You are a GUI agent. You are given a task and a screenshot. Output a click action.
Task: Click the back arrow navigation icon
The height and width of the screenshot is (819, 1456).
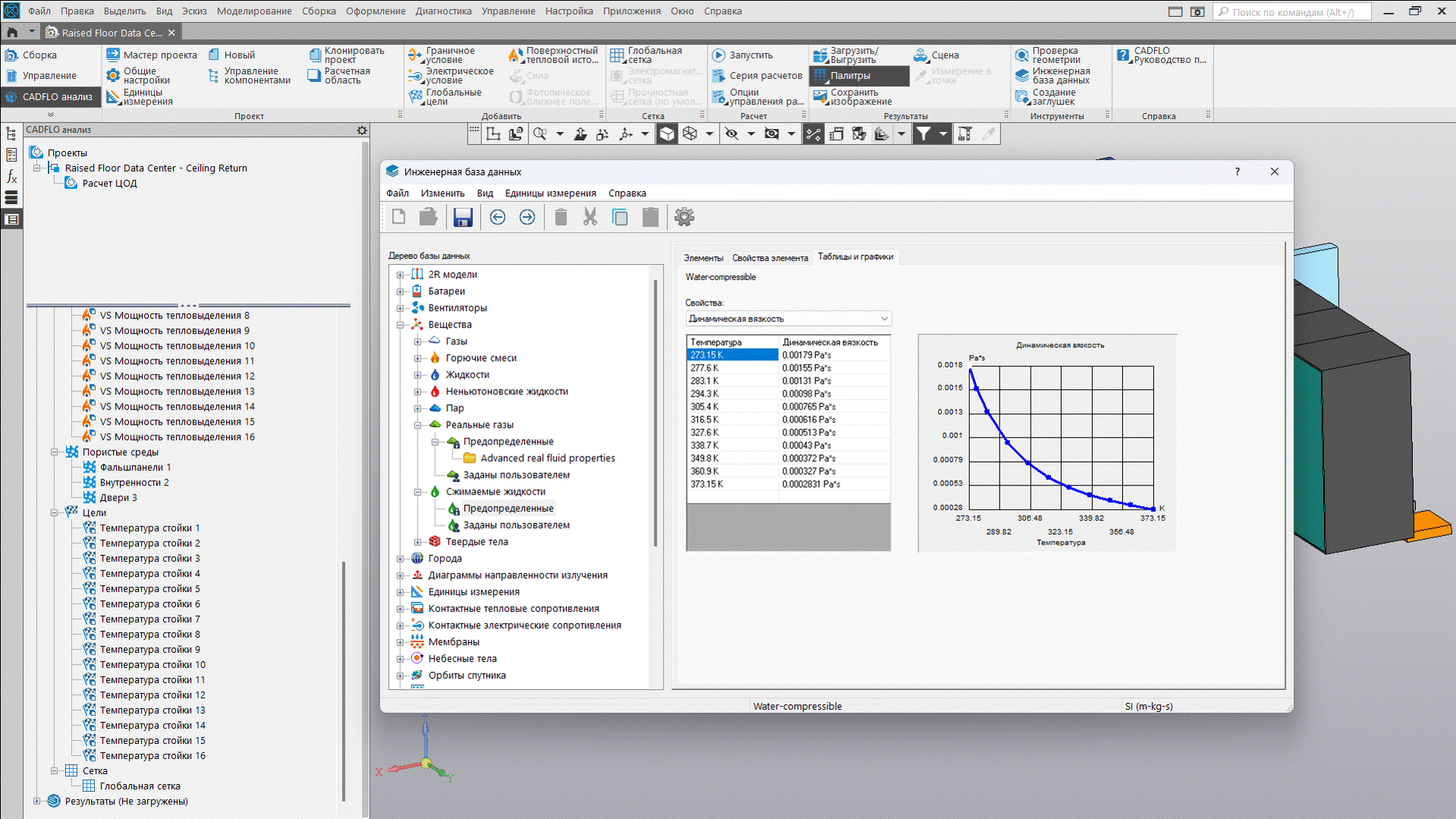pos(497,218)
